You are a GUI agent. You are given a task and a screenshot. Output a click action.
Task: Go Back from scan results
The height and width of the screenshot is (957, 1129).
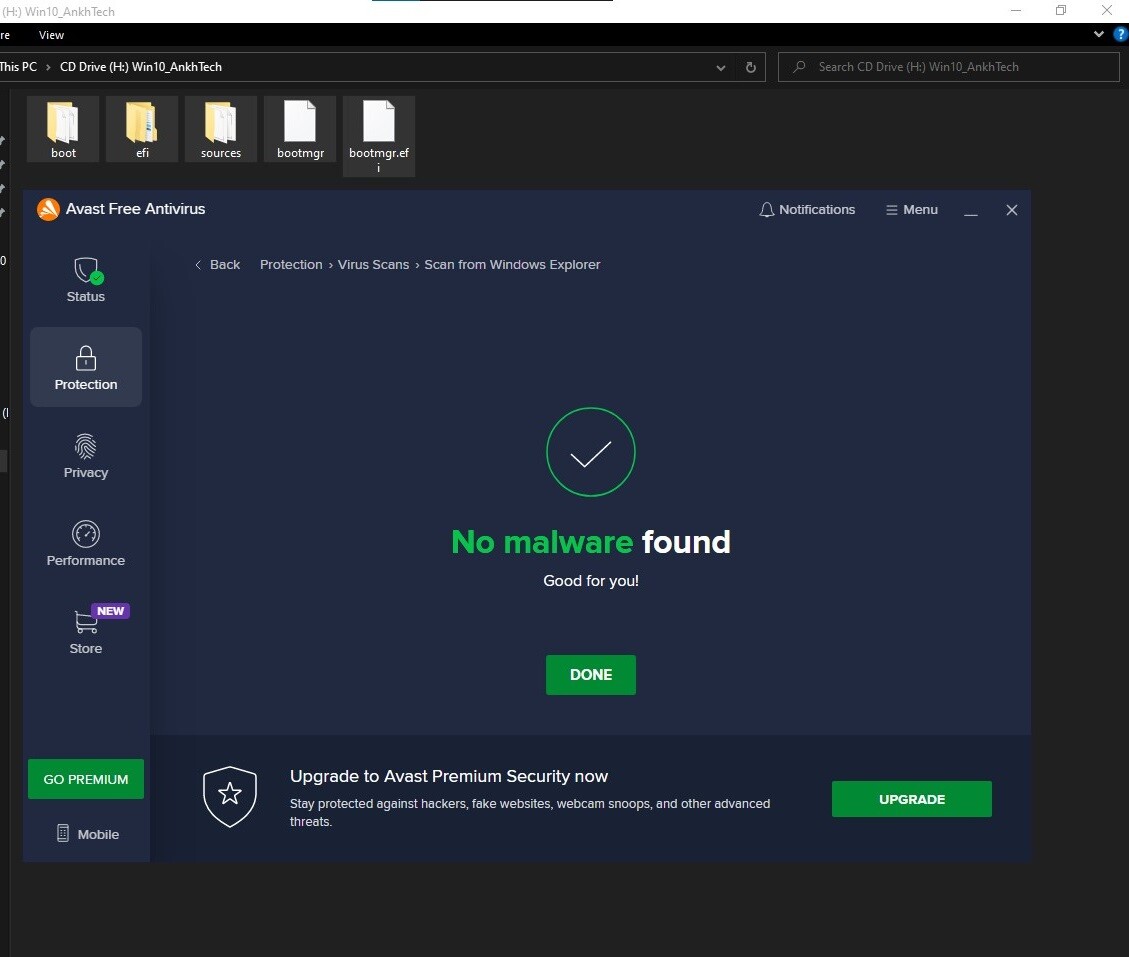(217, 264)
